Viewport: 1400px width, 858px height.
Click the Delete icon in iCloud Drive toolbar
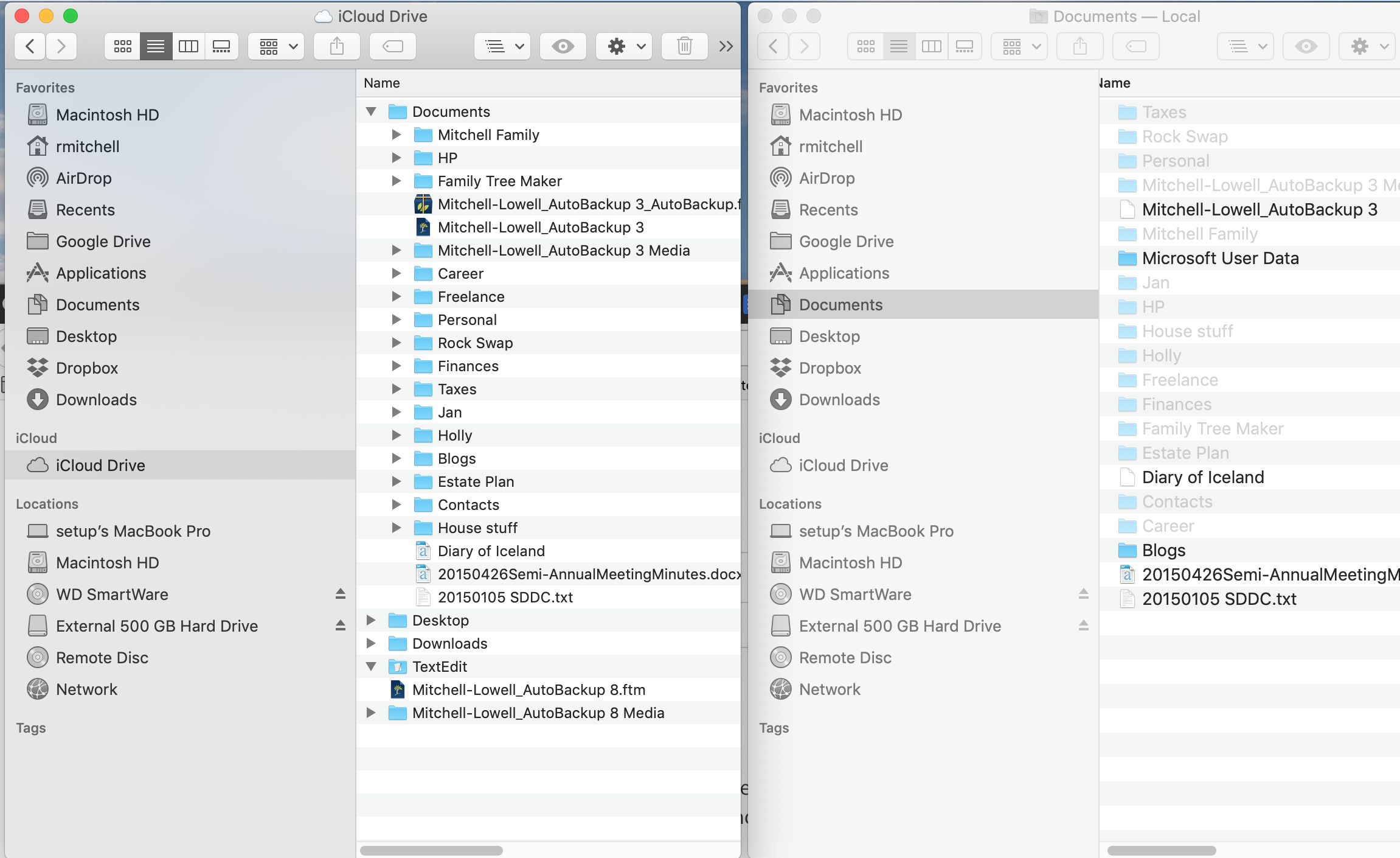point(685,45)
